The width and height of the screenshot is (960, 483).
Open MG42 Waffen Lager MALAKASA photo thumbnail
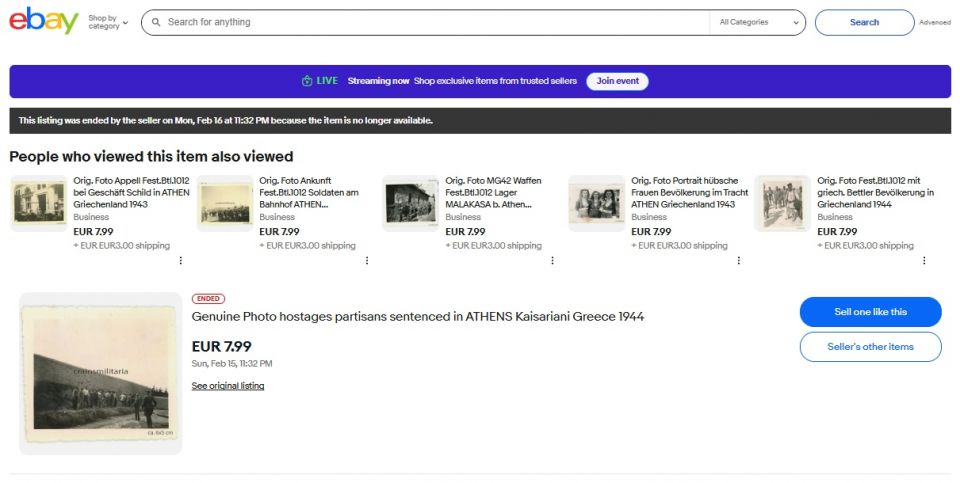tap(411, 203)
